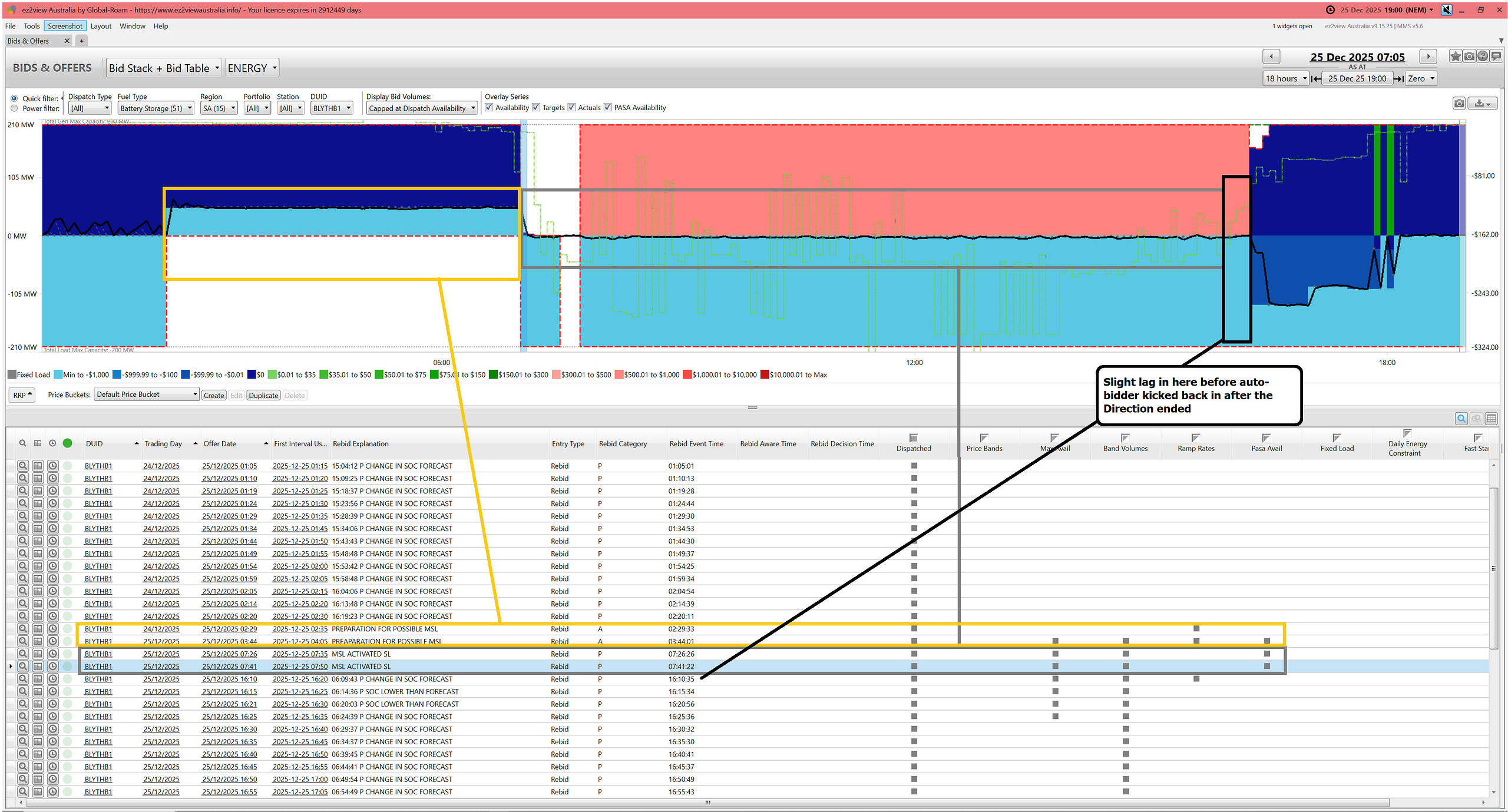The height and width of the screenshot is (812, 1508).
Task: Expand the 18 hours time range dropdown
Action: [x=1286, y=78]
